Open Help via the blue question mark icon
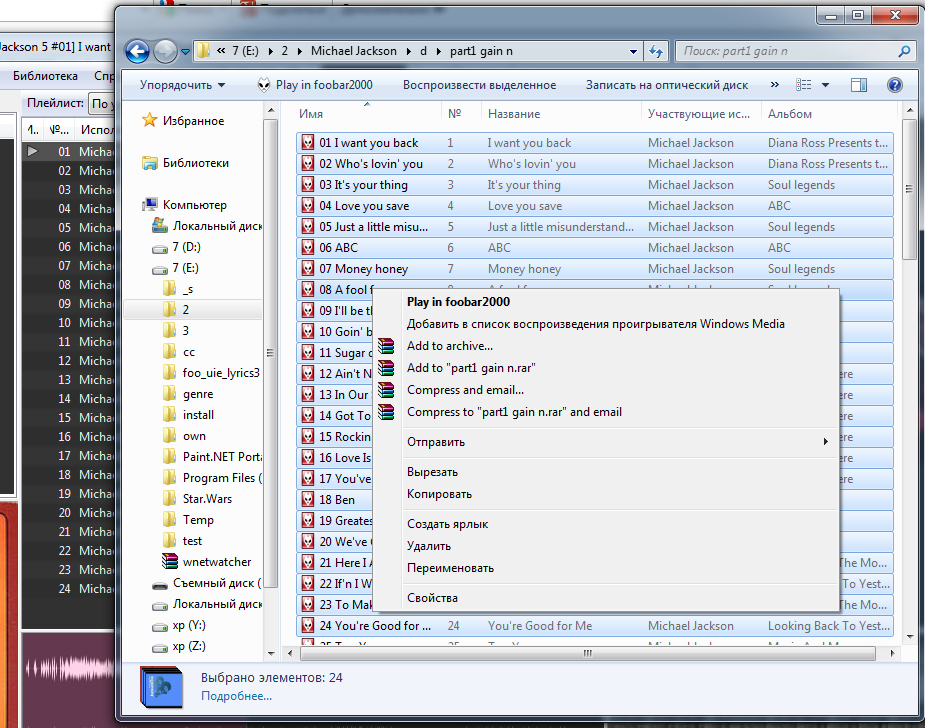Screen dimensions: 925x728 coord(894,85)
